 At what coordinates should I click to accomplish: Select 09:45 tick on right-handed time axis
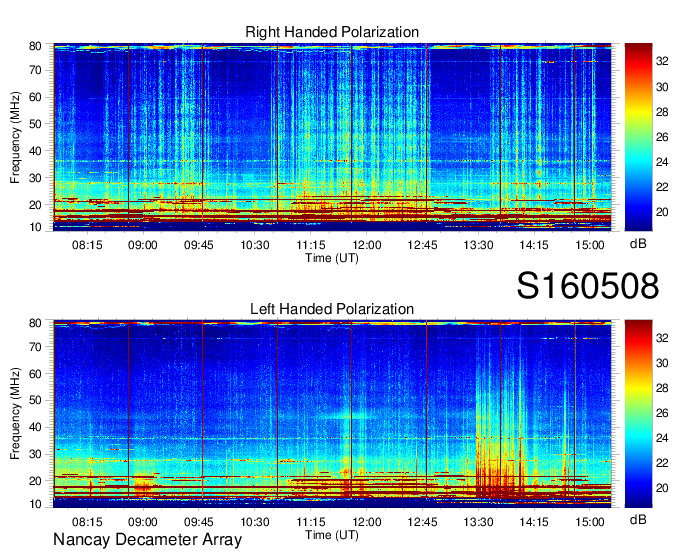point(199,245)
